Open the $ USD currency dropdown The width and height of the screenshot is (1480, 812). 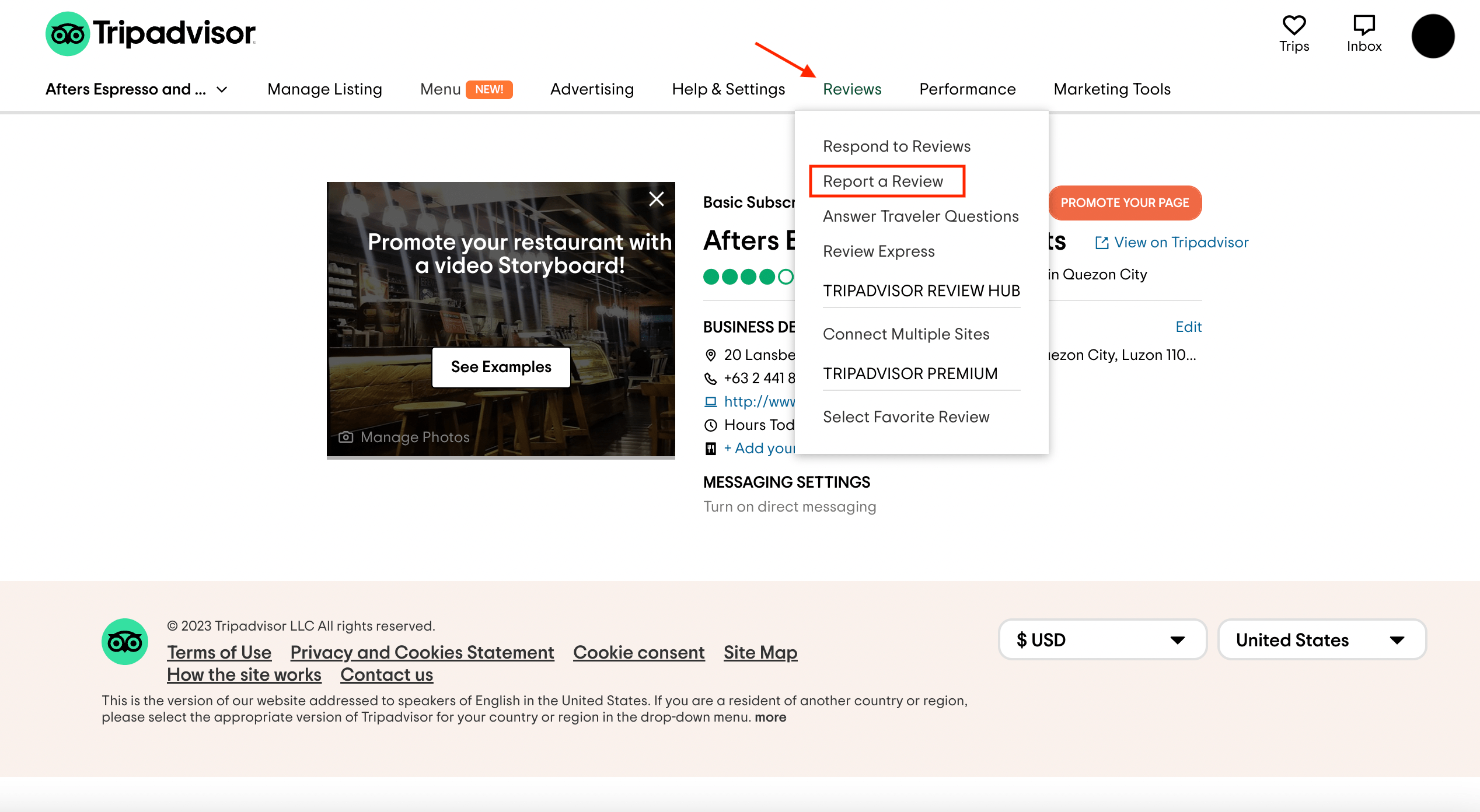pyautogui.click(x=1102, y=640)
